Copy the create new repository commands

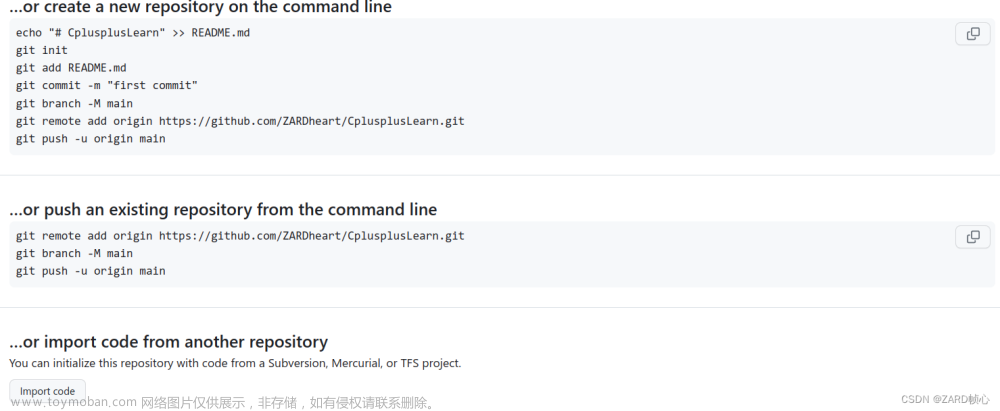tap(973, 34)
